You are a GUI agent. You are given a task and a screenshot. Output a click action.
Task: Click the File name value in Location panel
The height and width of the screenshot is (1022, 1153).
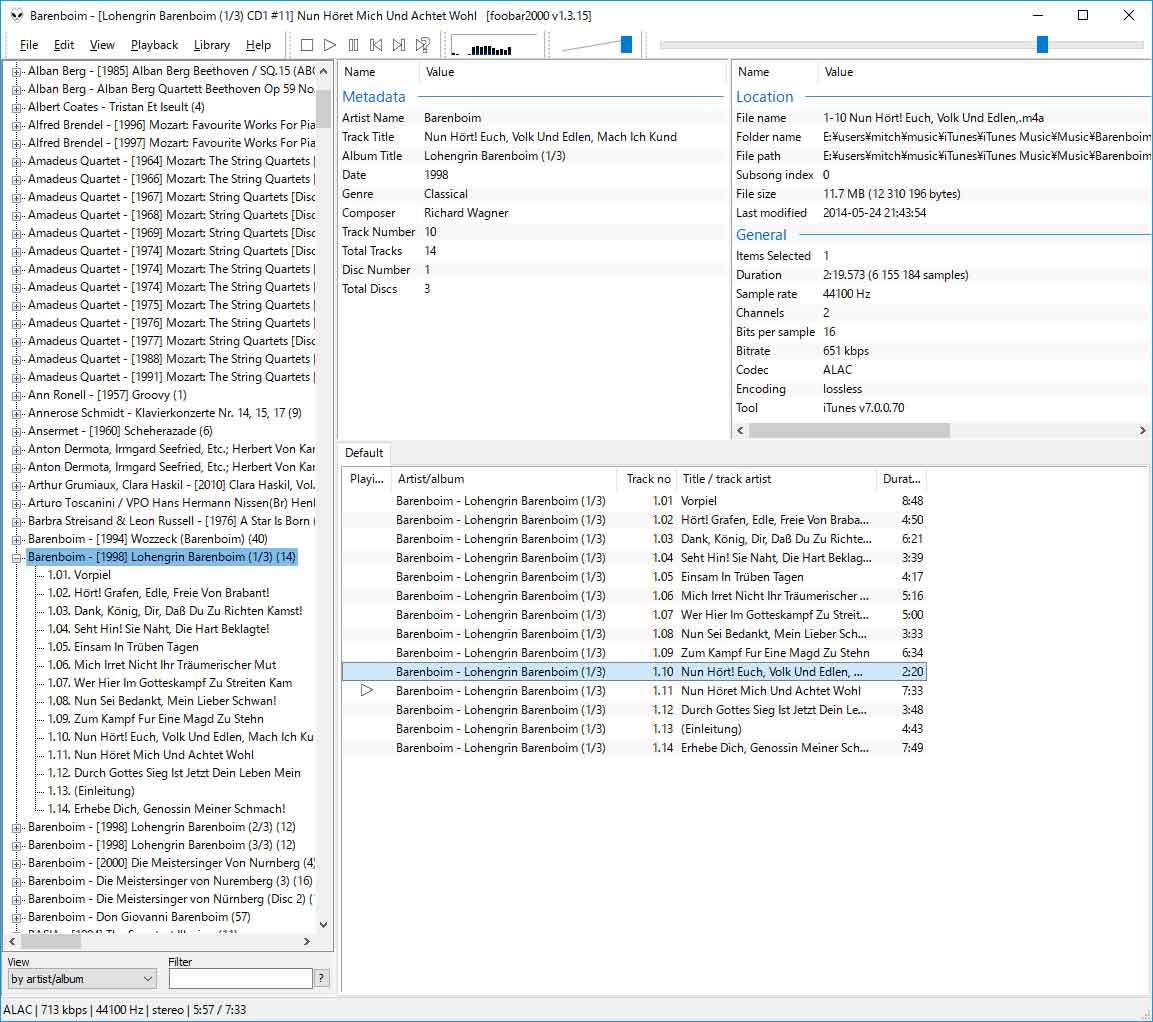(x=933, y=118)
